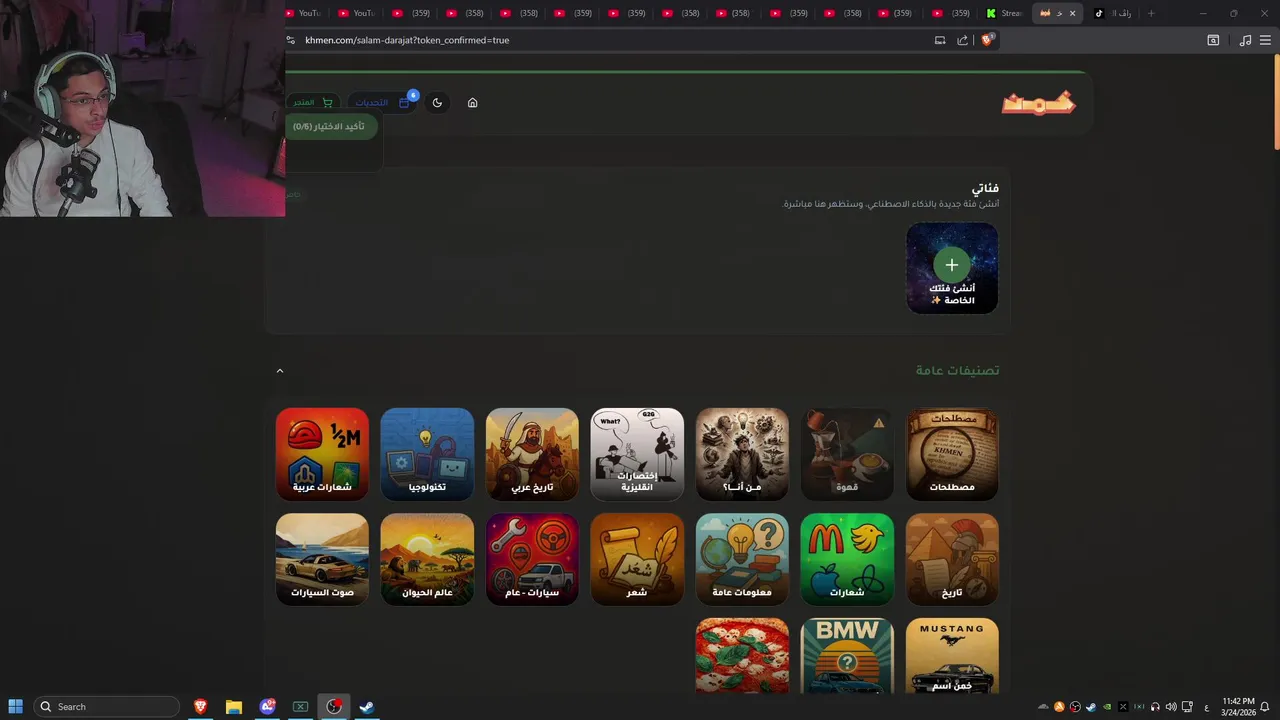Open the التحديات challenges button
The image size is (1280, 720).
383,102
